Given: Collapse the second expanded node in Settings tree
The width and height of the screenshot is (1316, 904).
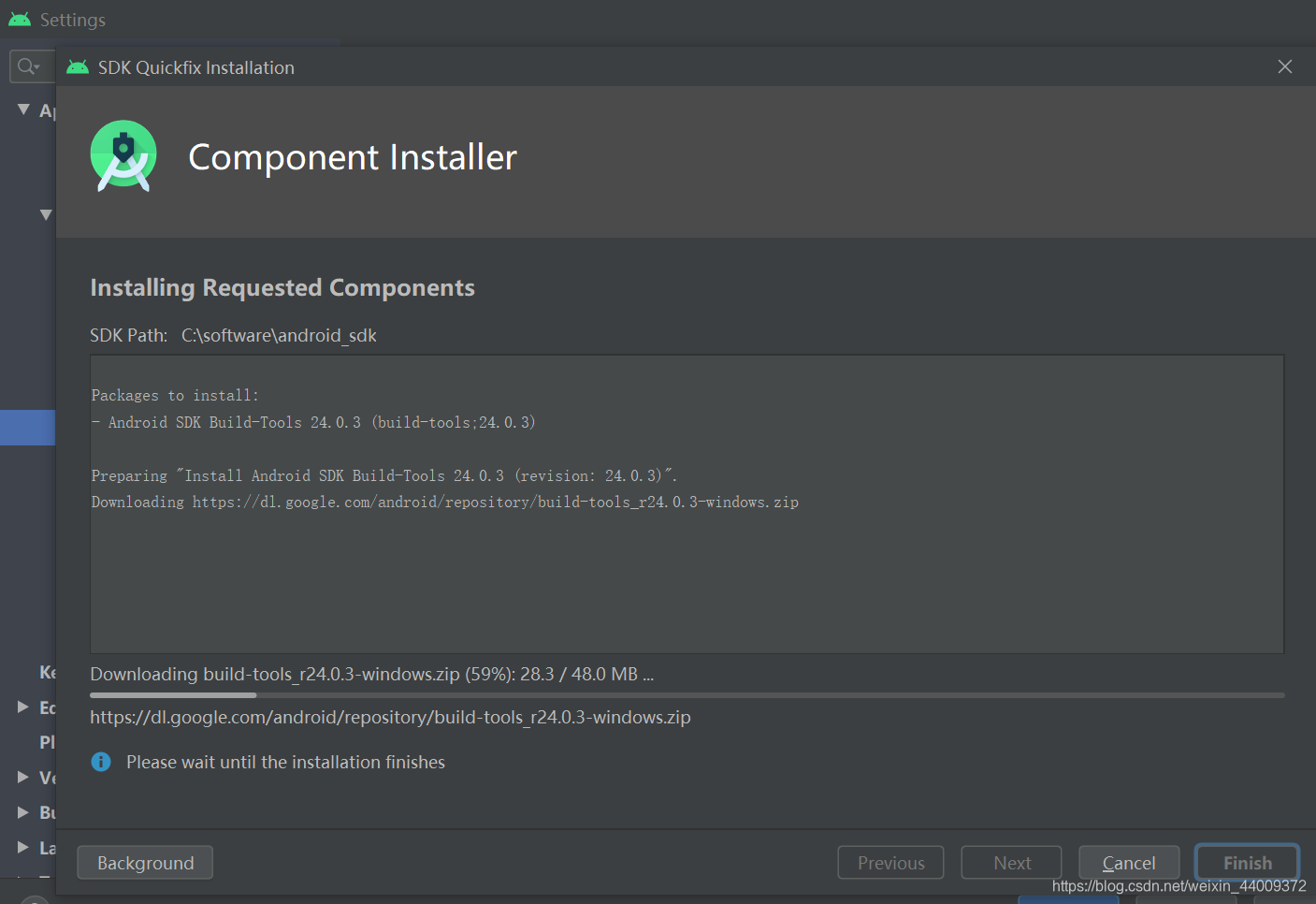Looking at the screenshot, I should [x=46, y=215].
